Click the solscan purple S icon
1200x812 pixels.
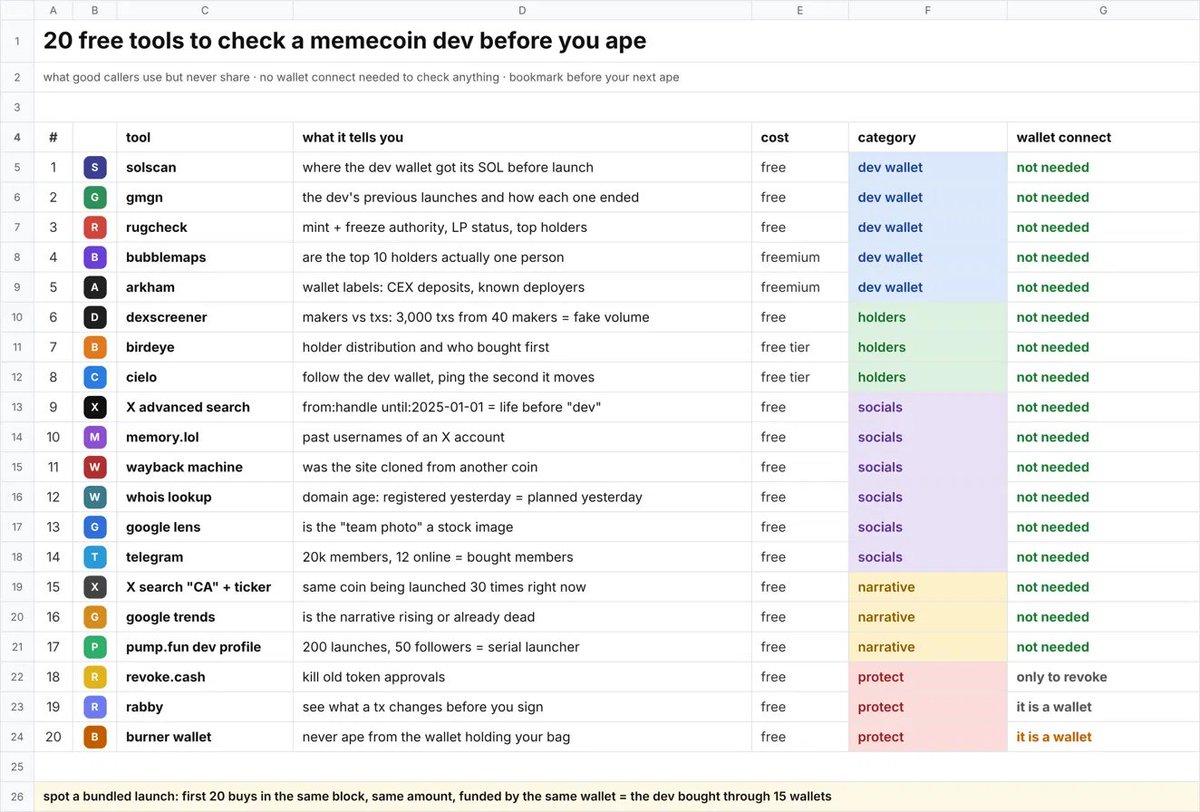pos(95,167)
